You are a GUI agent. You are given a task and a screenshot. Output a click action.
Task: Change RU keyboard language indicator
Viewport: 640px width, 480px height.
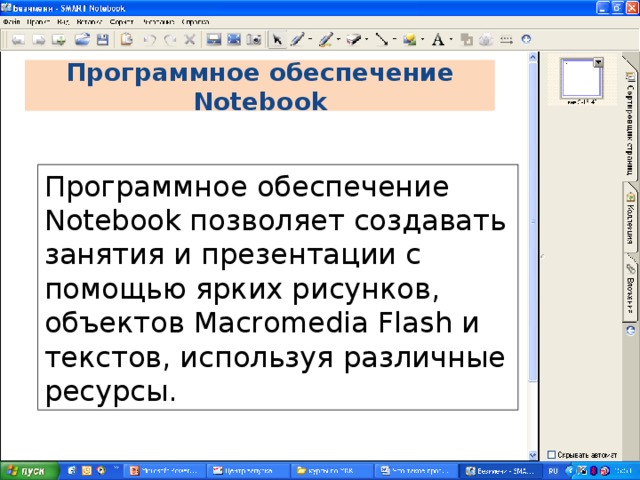tap(553, 471)
